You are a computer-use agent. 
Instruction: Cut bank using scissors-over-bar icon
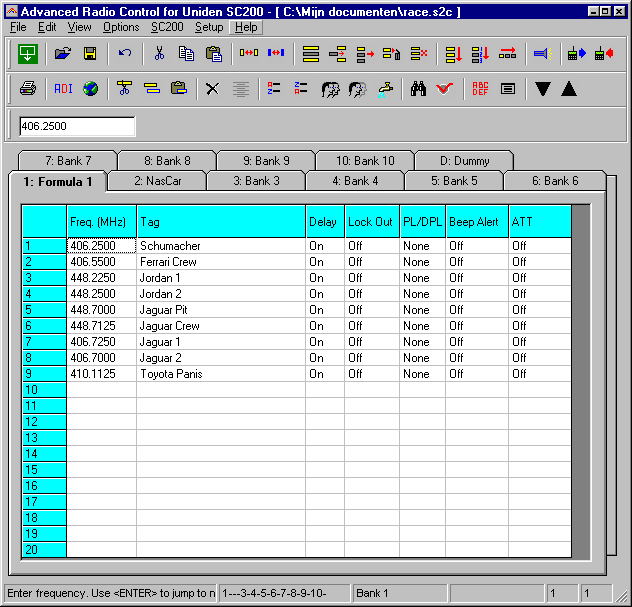point(125,88)
